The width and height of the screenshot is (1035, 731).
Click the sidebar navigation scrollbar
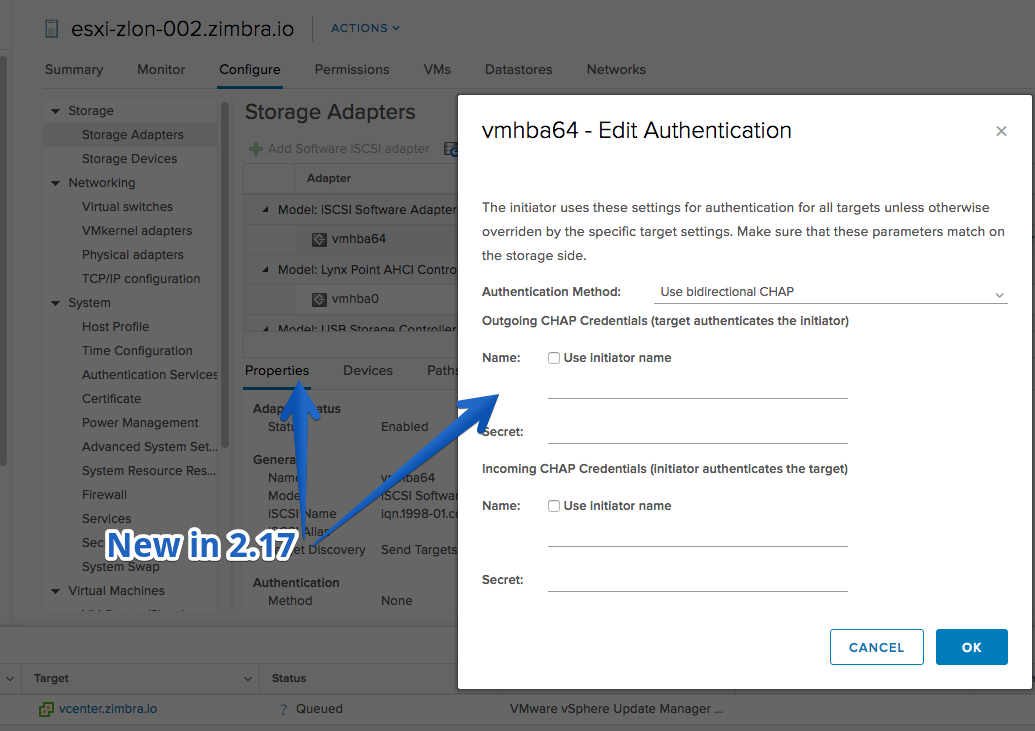pos(225,275)
